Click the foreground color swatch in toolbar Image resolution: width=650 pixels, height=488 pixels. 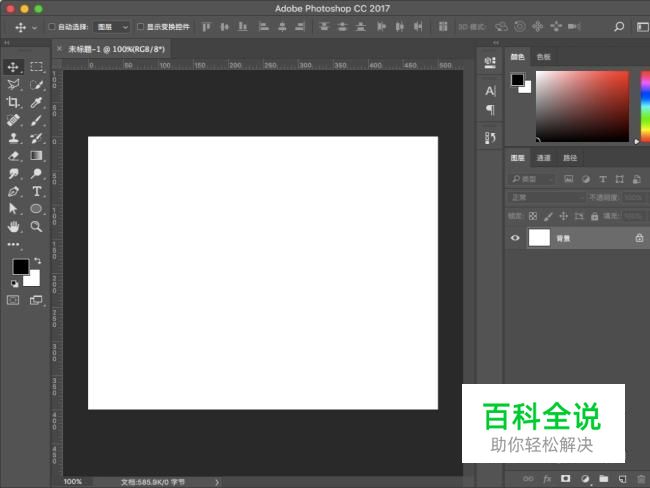coord(20,266)
